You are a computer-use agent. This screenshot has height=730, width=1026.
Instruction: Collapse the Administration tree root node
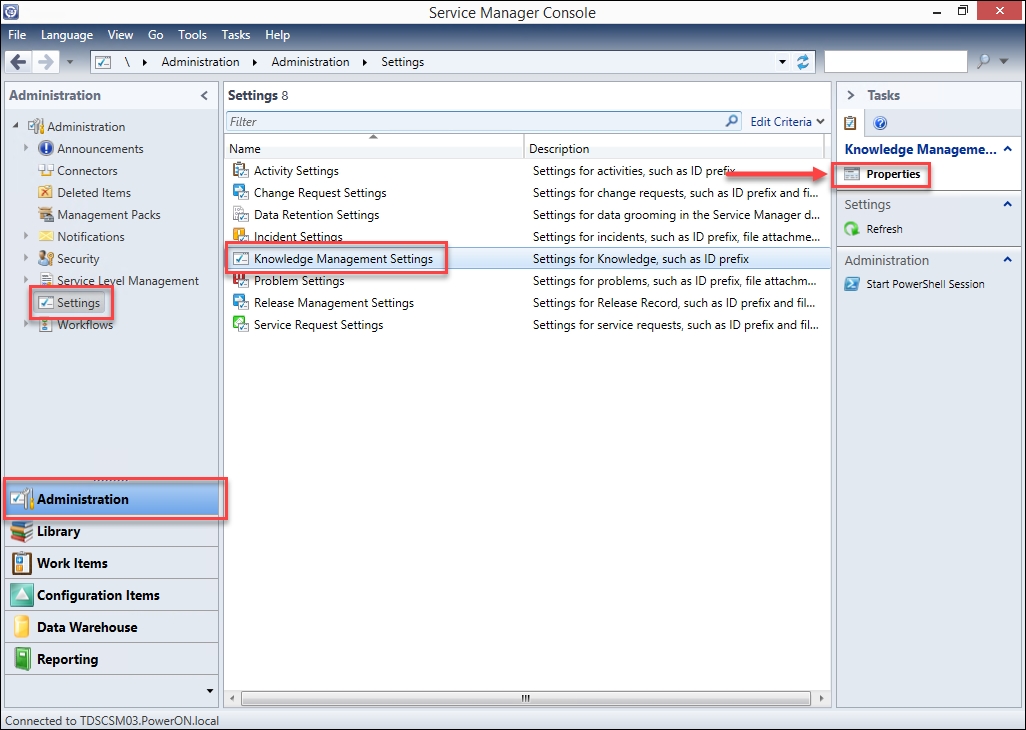click(16, 125)
